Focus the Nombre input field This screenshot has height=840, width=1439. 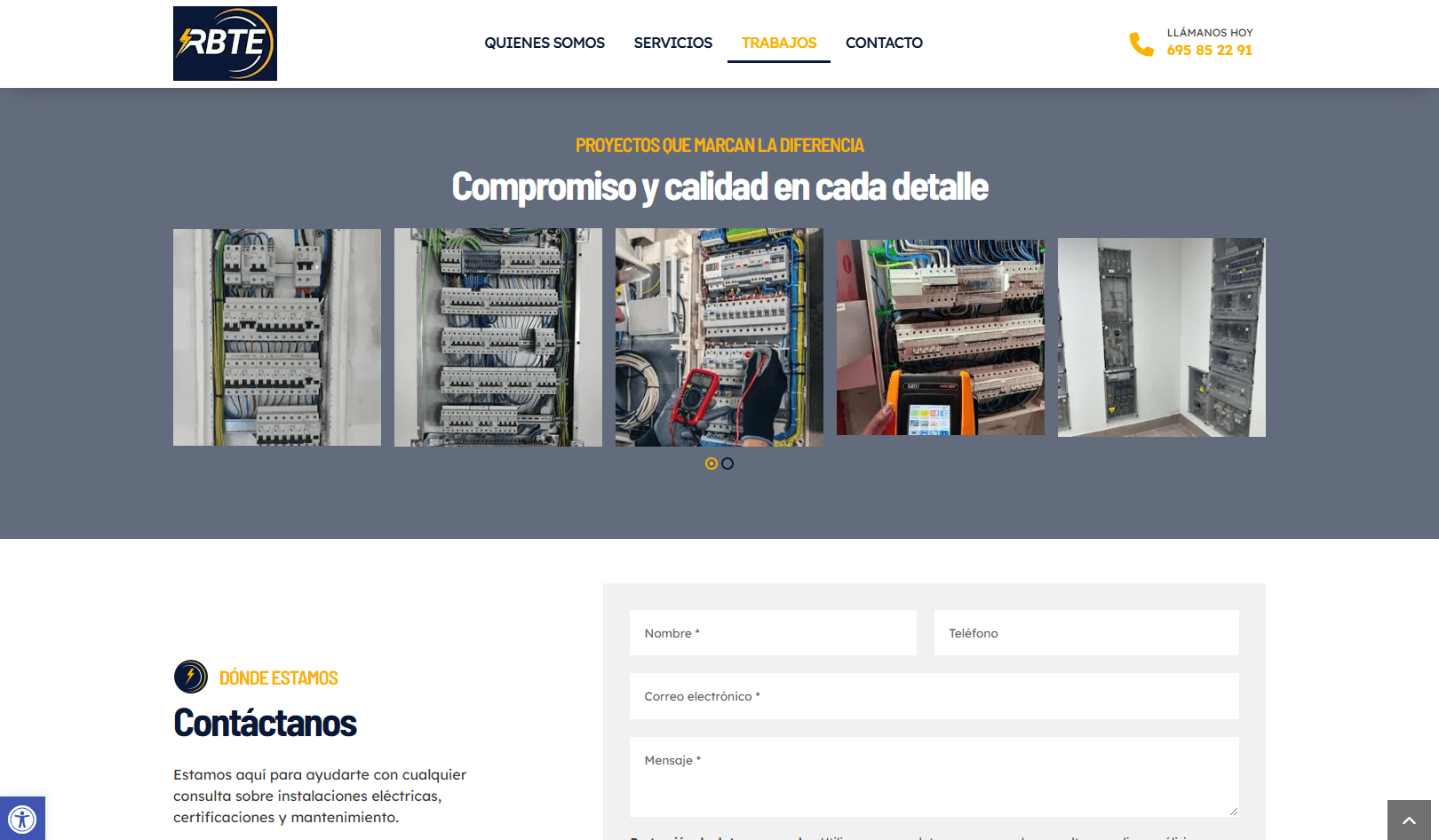773,633
